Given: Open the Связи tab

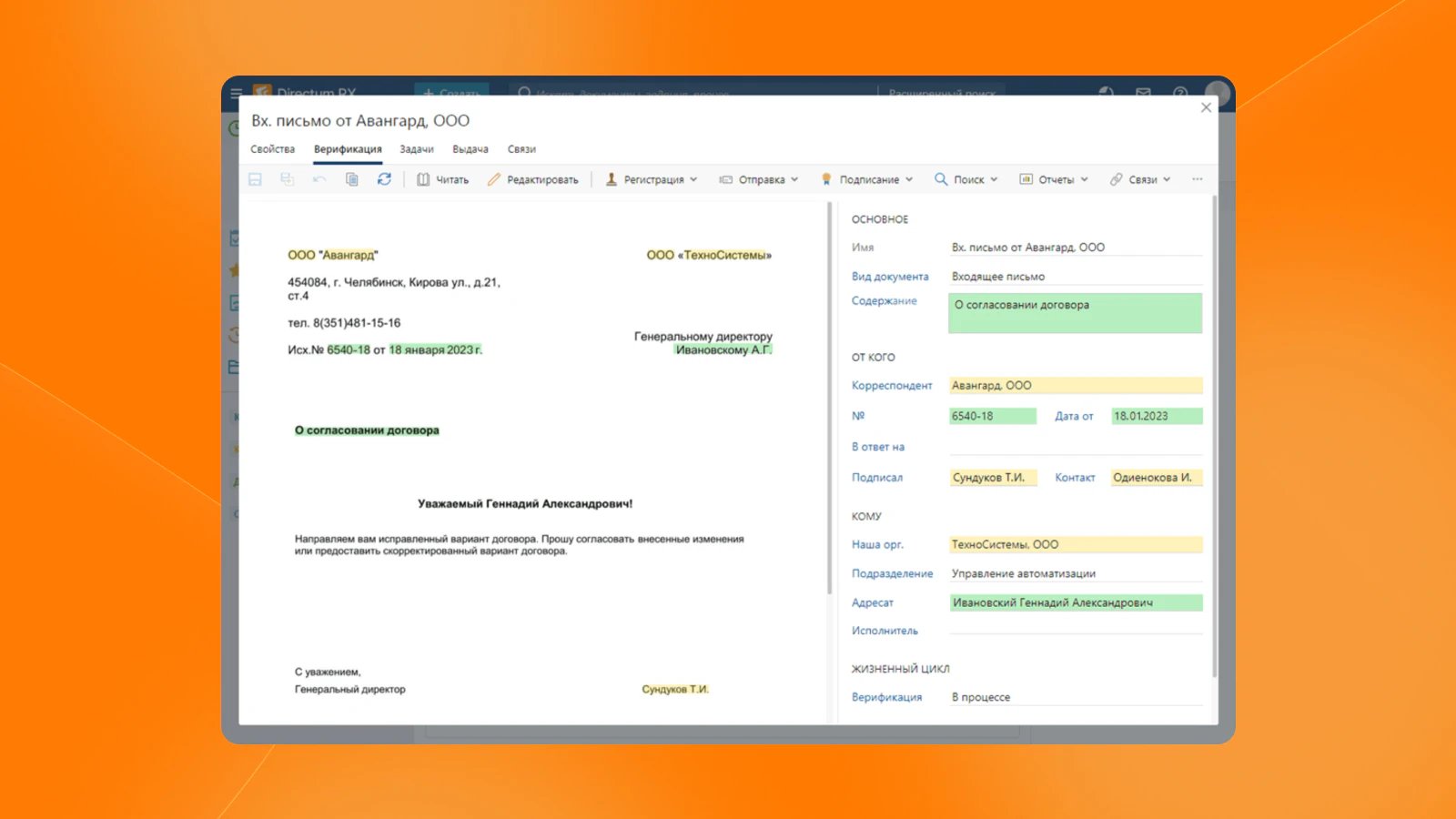Looking at the screenshot, I should [x=521, y=149].
